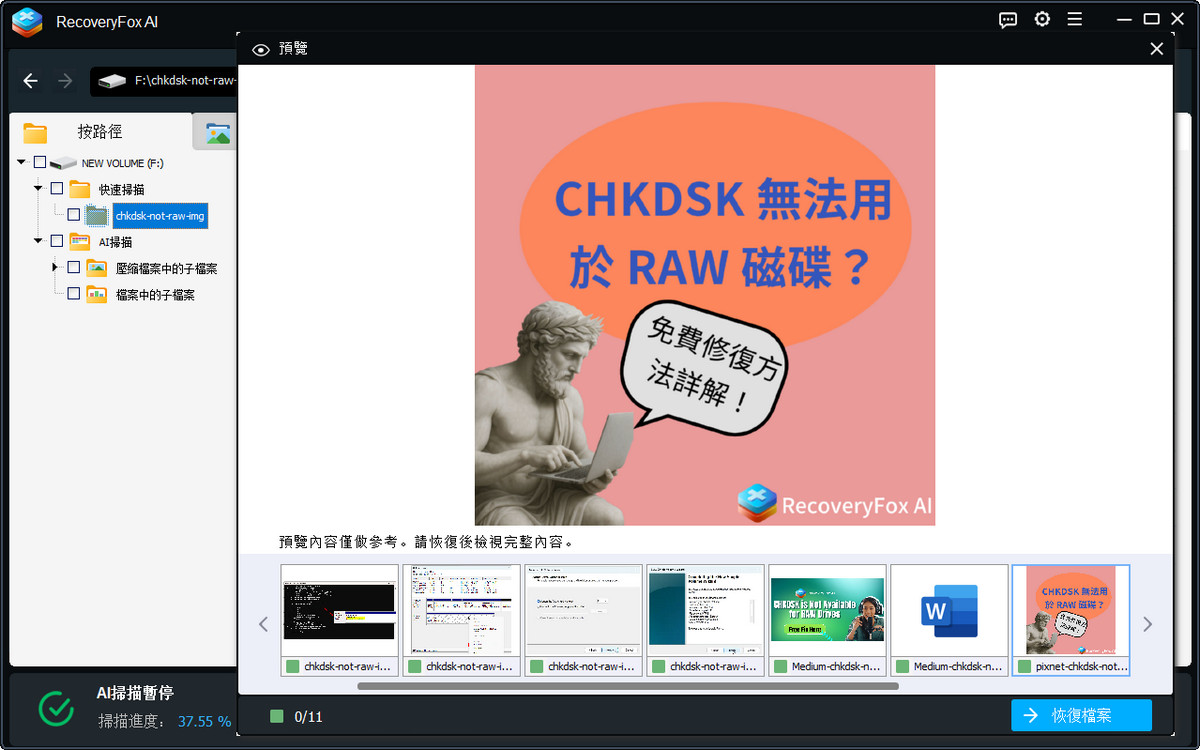1200x750 pixels.
Task: Open the settings gear in title bar
Action: click(x=1042, y=19)
